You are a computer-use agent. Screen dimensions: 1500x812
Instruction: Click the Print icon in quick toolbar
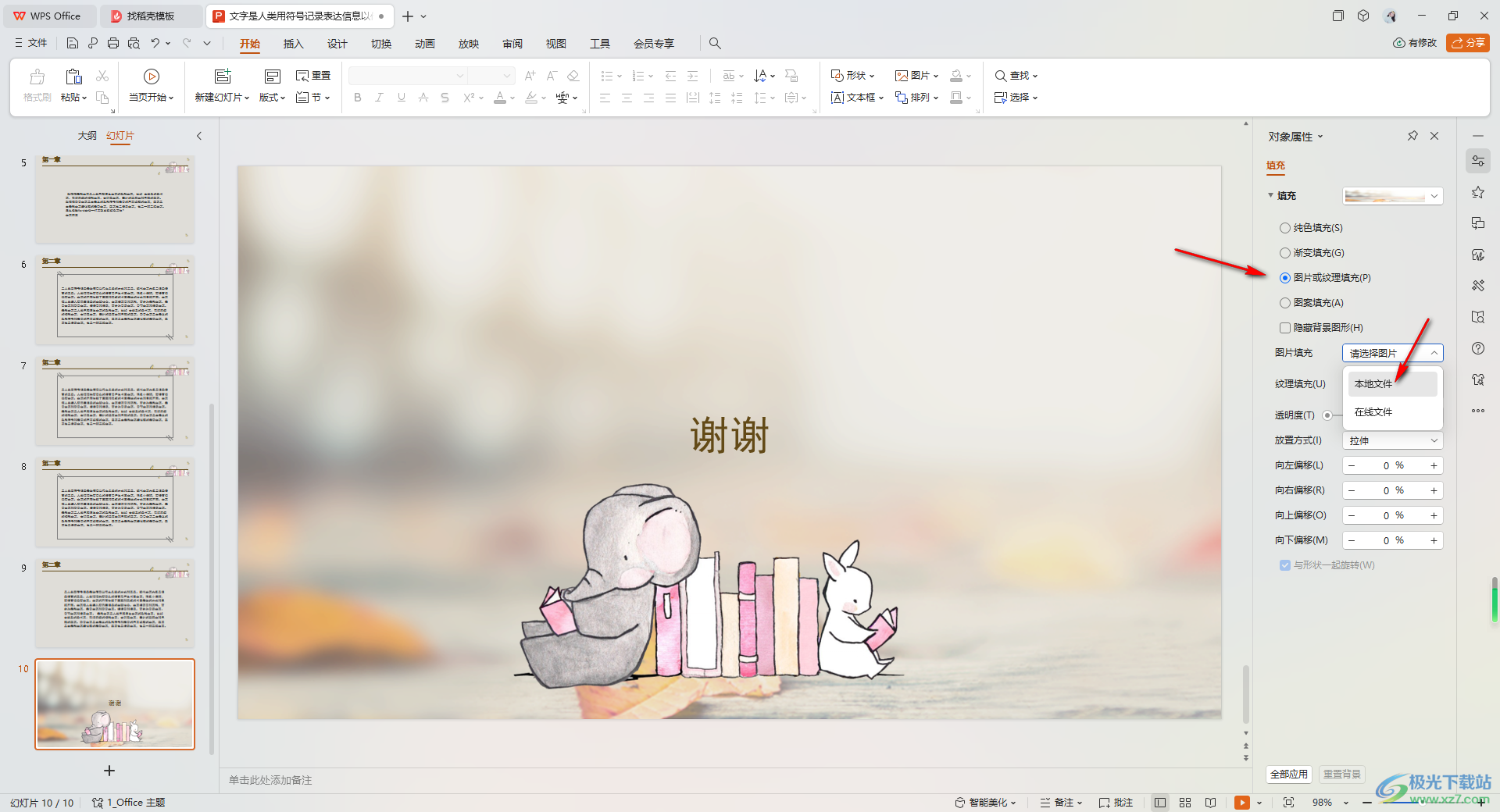113,43
